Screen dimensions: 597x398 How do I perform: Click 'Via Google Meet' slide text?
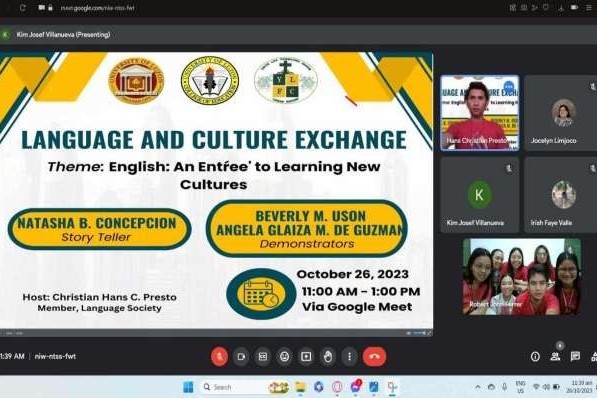coord(357,307)
